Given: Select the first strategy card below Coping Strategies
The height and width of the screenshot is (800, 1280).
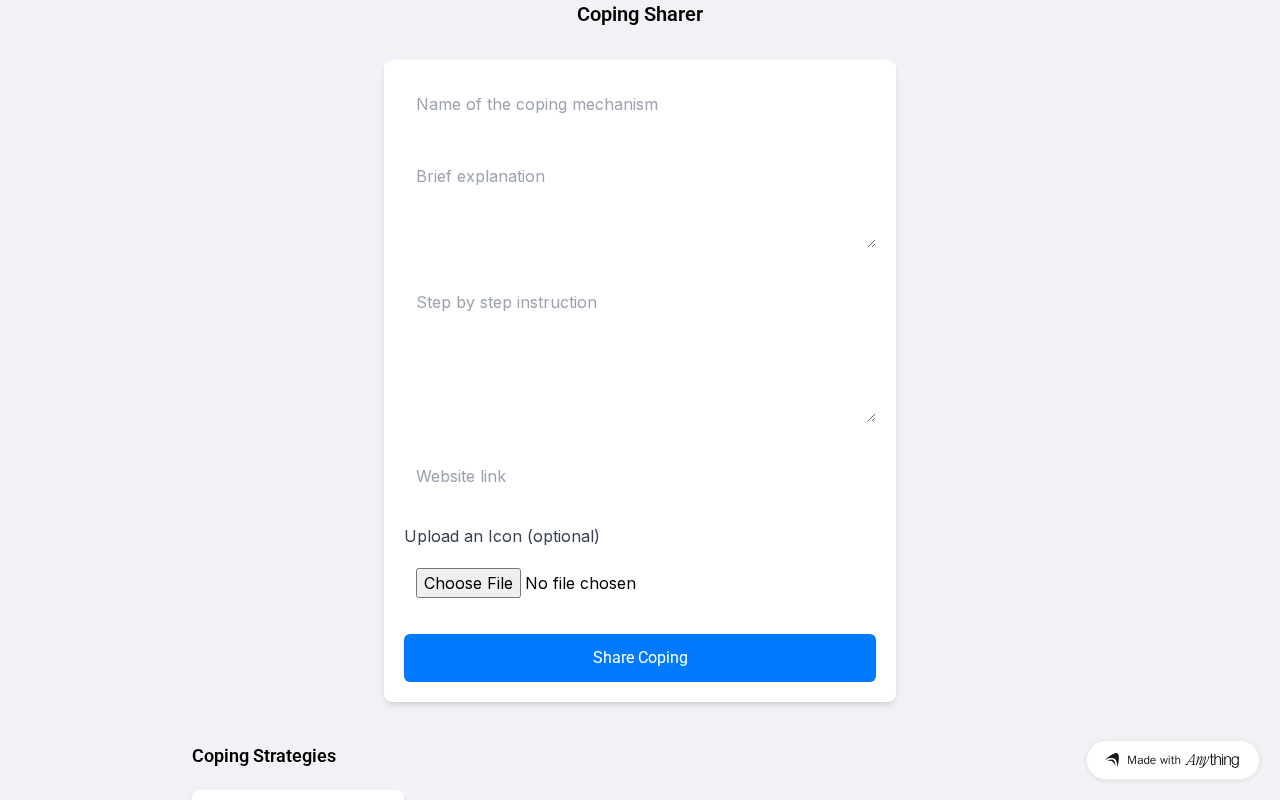Looking at the screenshot, I should coord(298,795).
